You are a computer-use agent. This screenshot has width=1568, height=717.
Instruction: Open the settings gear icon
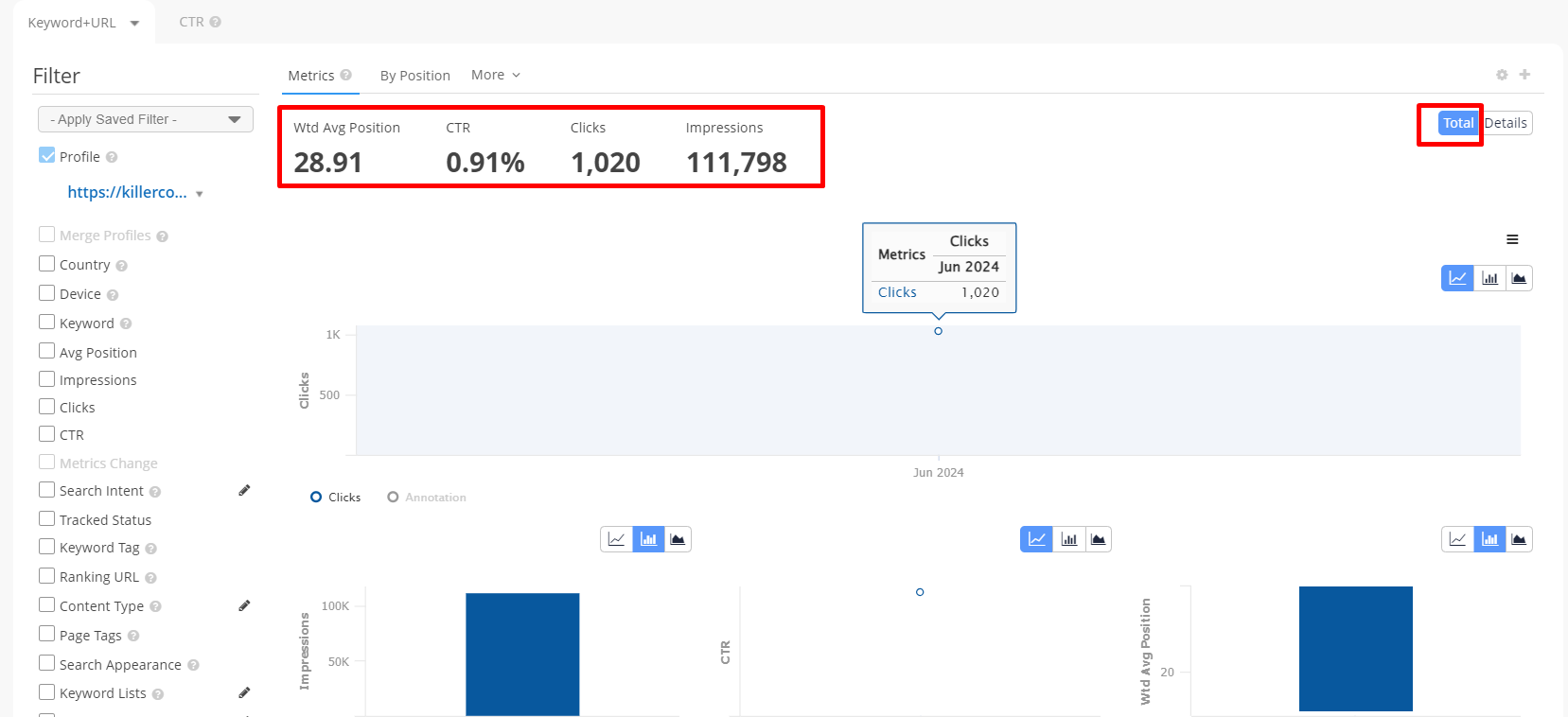(x=1502, y=75)
